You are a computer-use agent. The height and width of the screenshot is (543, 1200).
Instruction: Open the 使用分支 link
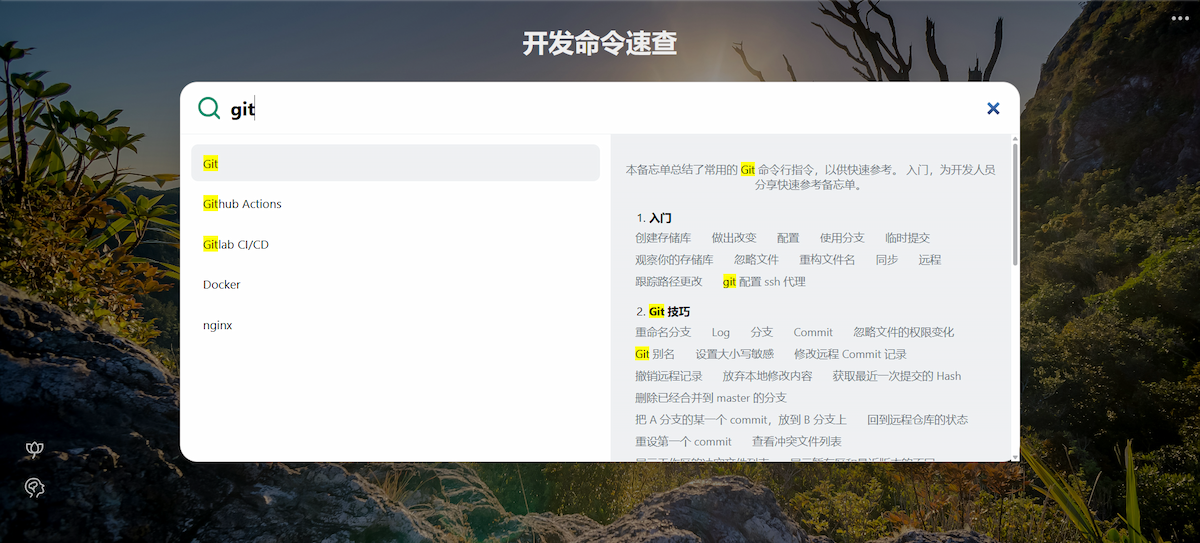[x=842, y=238]
